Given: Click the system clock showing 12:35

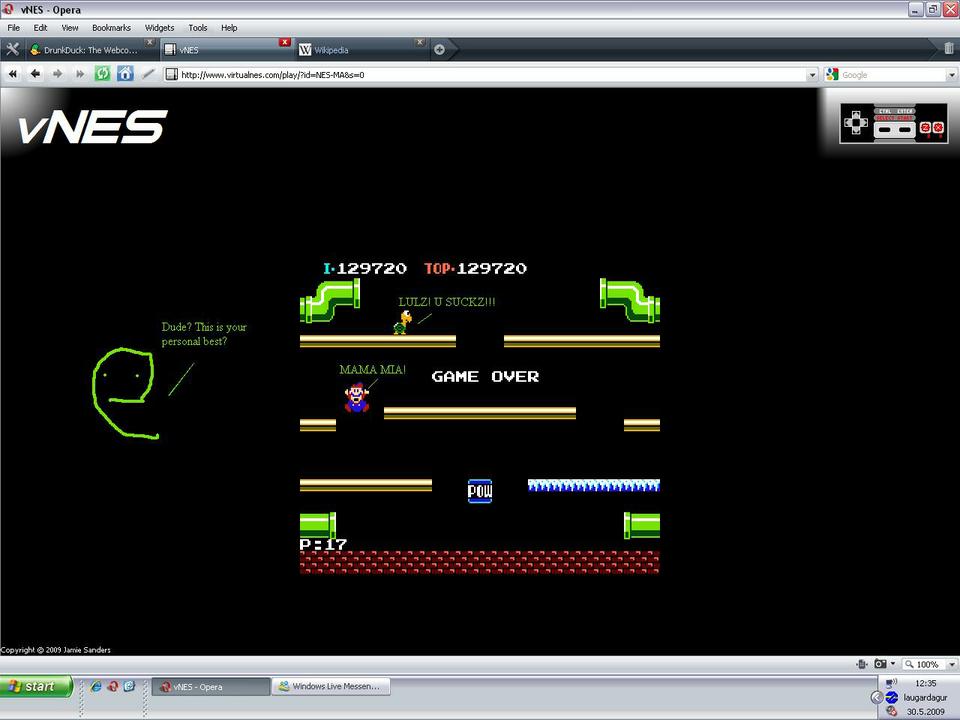Looking at the screenshot, I should pos(926,683).
